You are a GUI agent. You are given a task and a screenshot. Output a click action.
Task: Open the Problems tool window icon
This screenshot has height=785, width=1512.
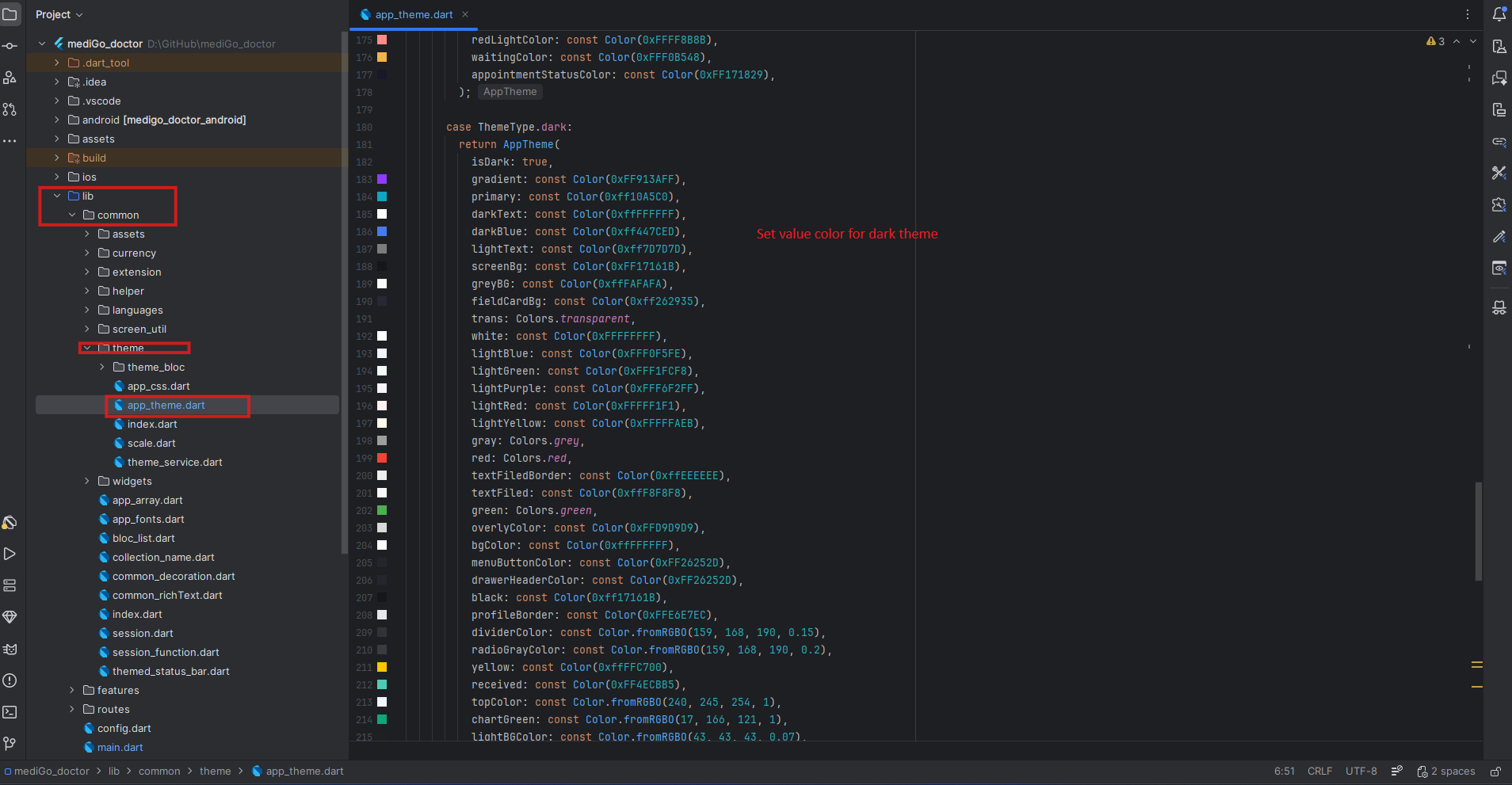click(x=10, y=680)
